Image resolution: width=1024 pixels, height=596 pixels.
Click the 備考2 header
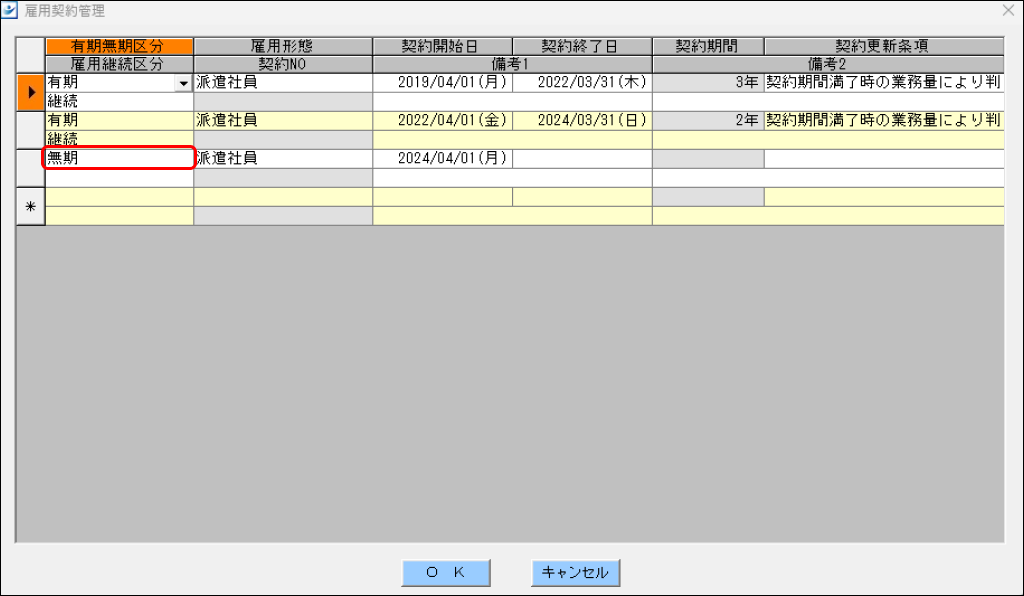pyautogui.click(x=828, y=64)
